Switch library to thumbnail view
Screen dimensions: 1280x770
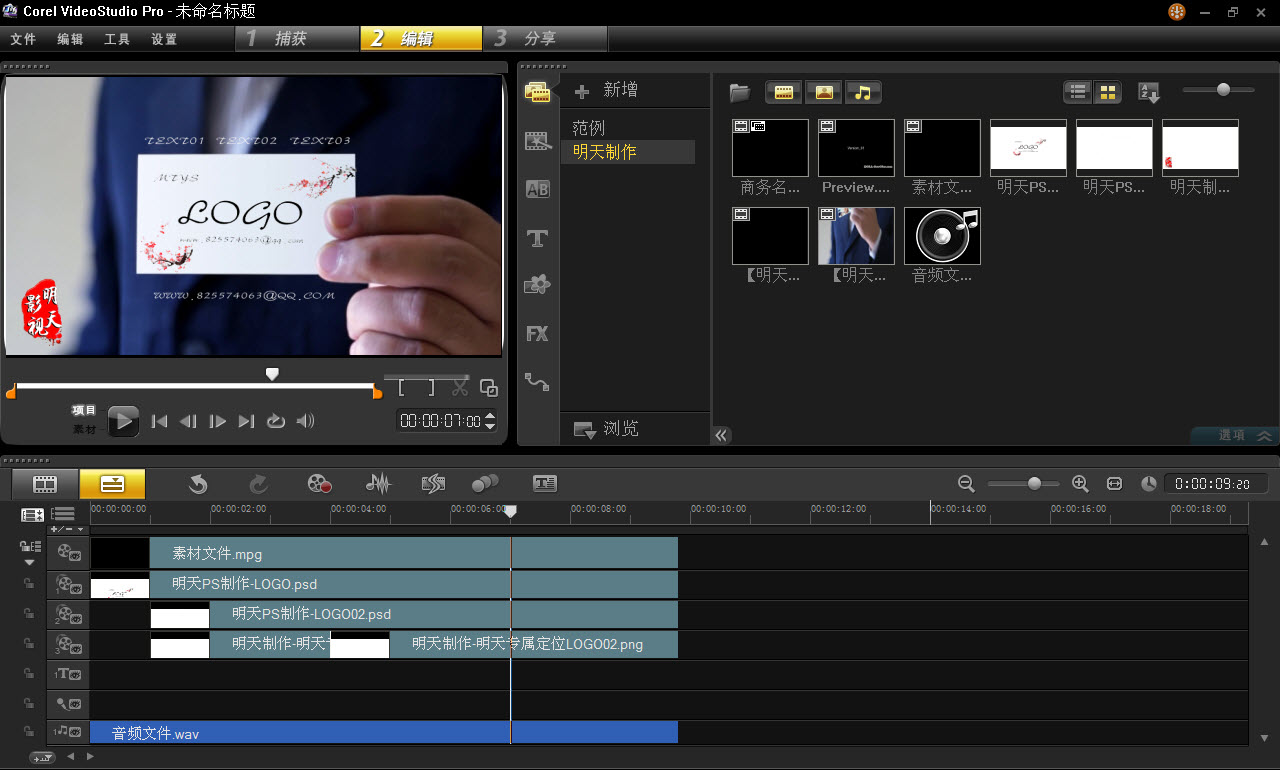point(1107,93)
